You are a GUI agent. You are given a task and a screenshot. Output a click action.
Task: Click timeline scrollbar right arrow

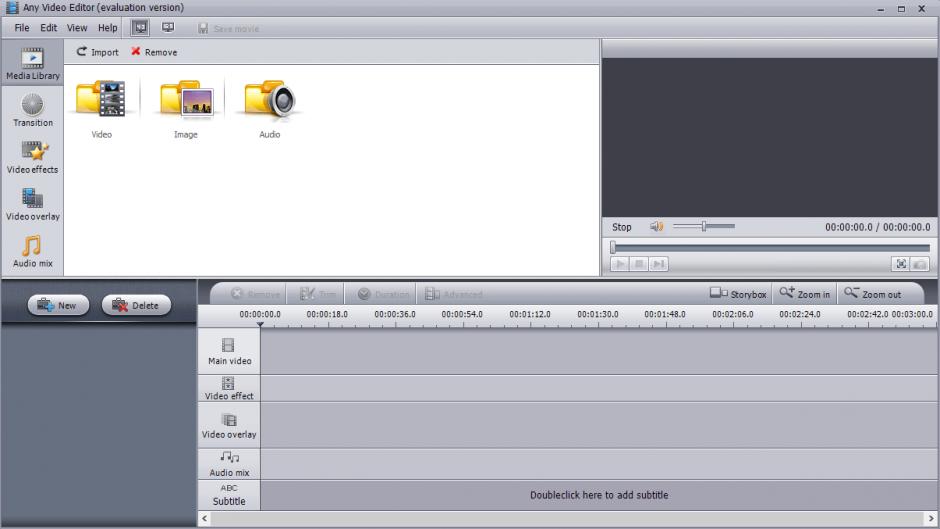pos(930,518)
